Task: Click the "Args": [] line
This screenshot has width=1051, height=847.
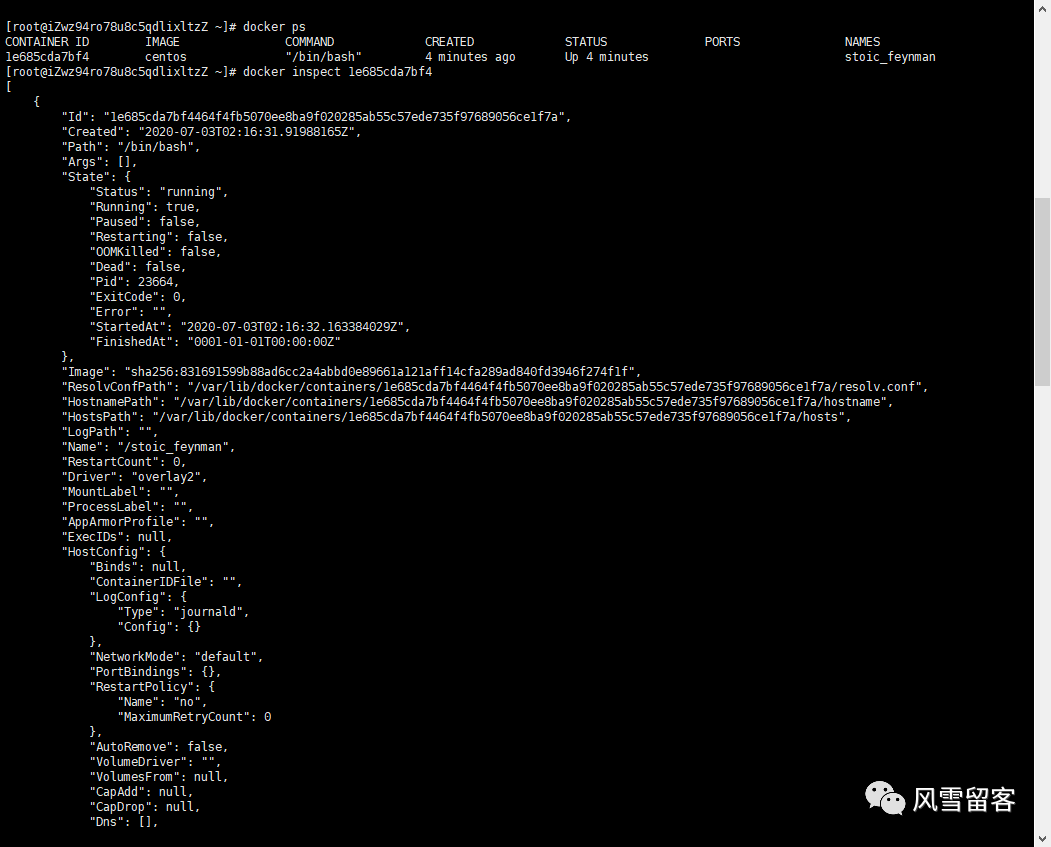Action: [99, 161]
